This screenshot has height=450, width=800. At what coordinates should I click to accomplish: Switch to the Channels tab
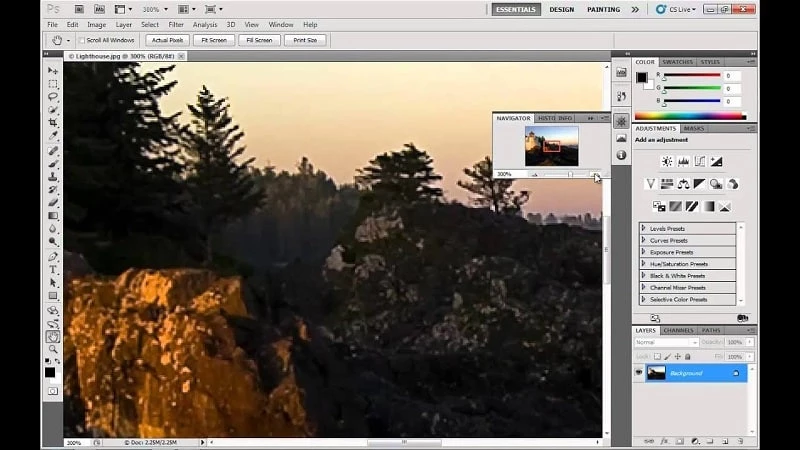[x=678, y=330]
